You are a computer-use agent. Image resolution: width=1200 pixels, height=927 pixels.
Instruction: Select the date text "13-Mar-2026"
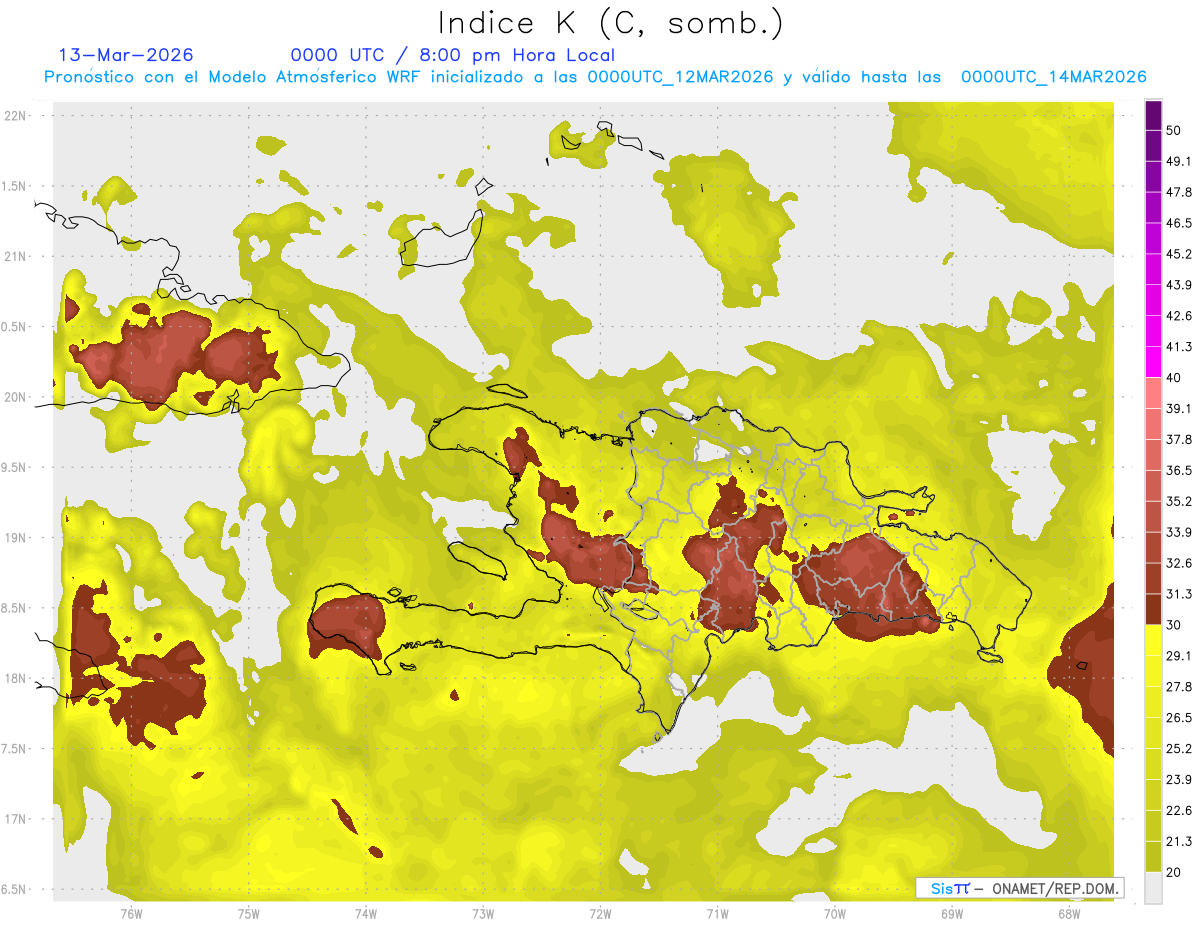126,55
